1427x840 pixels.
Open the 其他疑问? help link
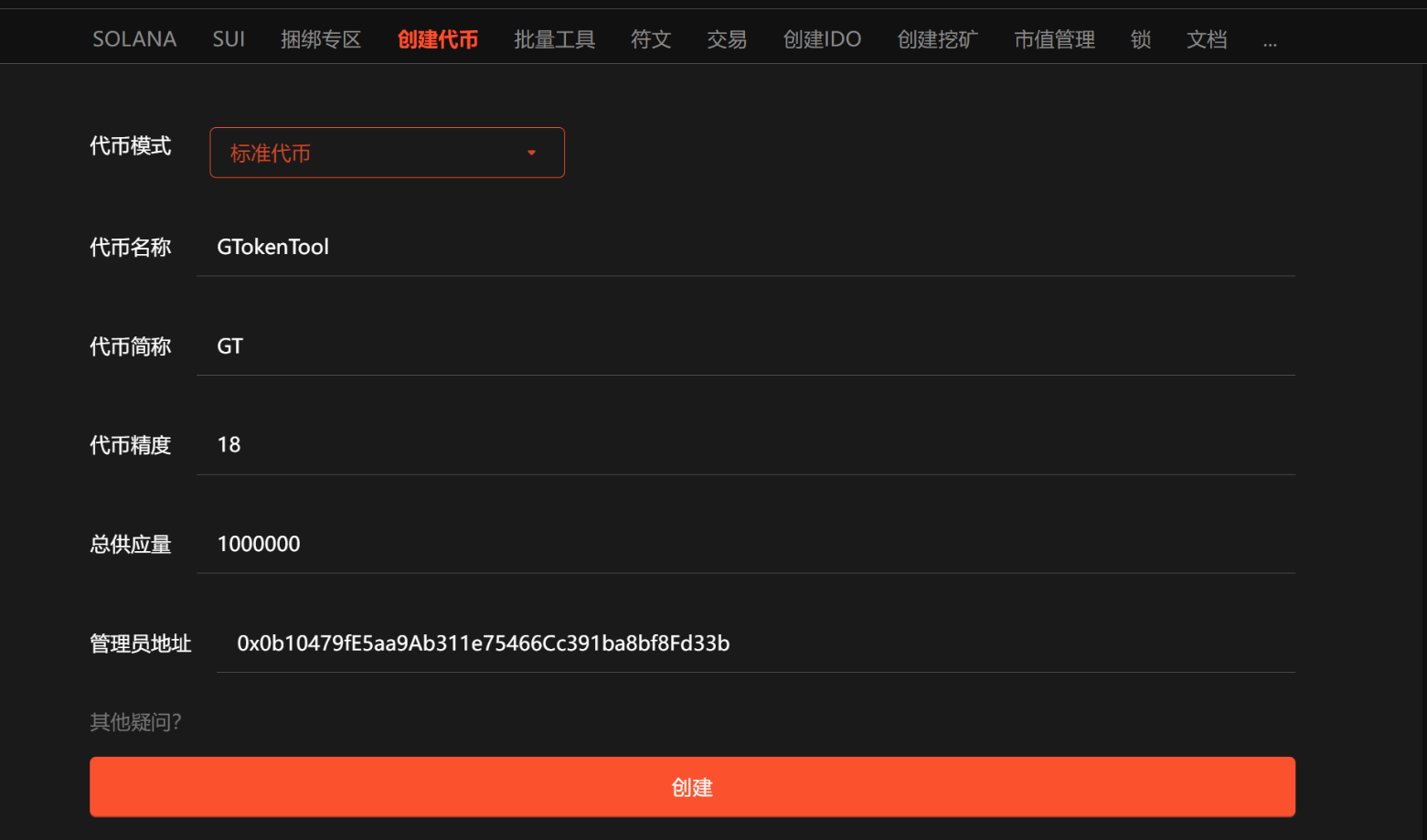[x=135, y=722]
